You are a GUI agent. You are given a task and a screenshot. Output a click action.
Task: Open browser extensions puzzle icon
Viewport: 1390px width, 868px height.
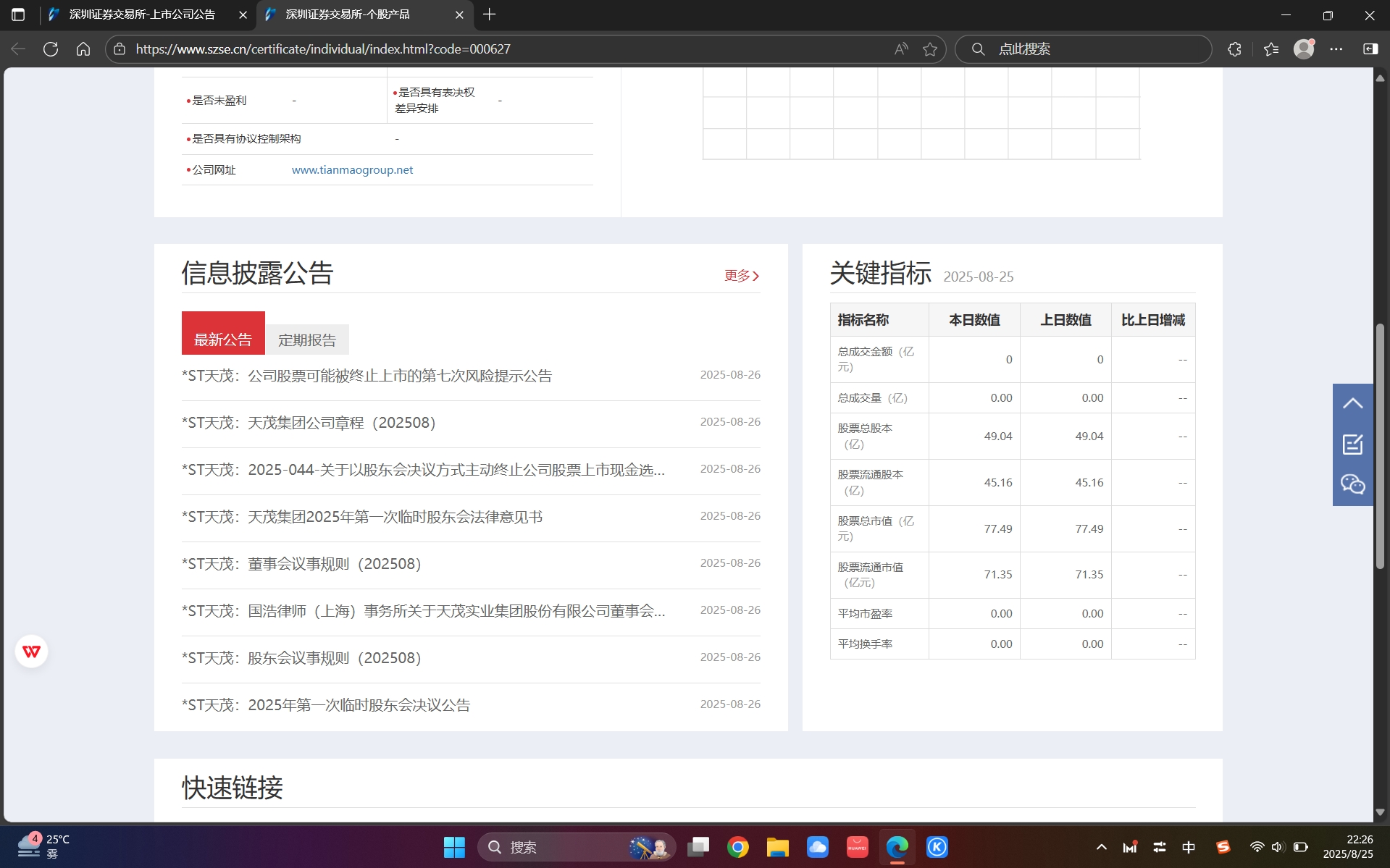(x=1235, y=49)
